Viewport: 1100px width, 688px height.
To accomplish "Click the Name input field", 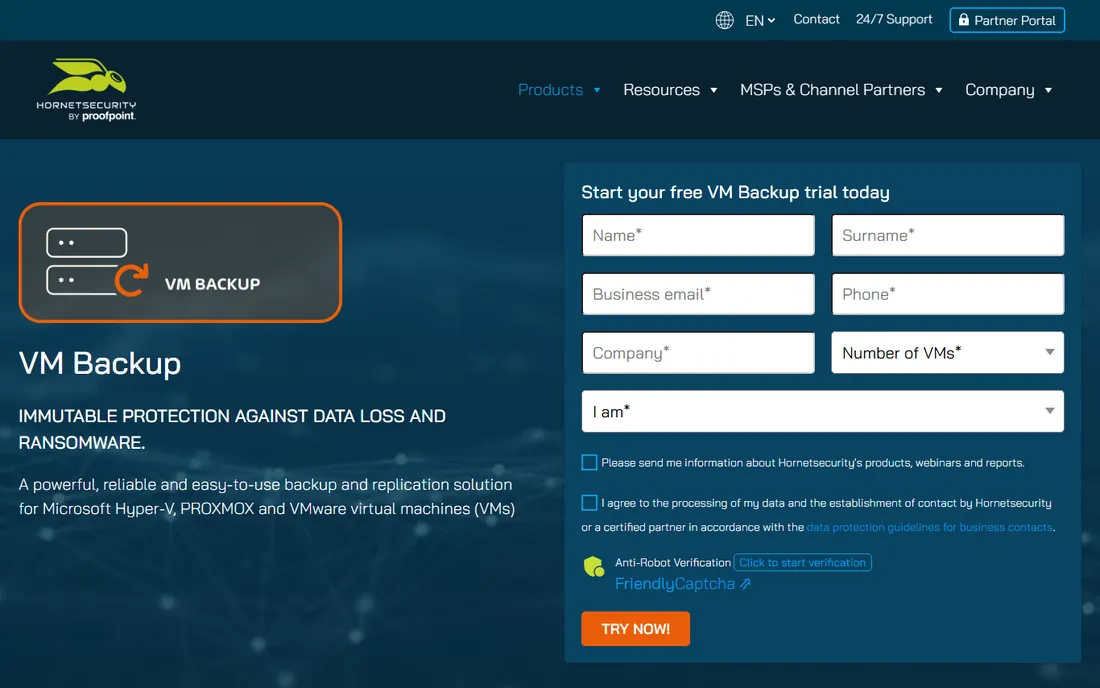I will click(x=698, y=235).
